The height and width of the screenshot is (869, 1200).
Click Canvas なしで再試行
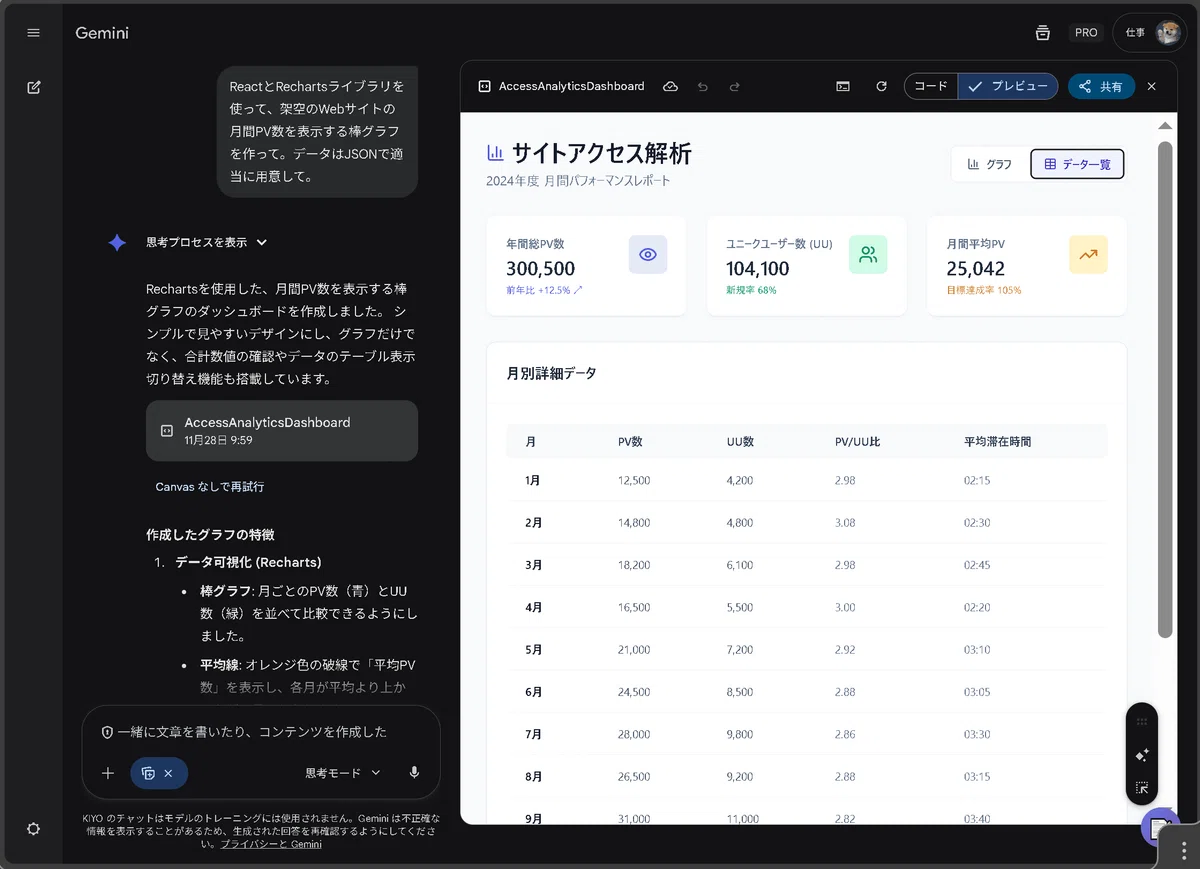210,487
